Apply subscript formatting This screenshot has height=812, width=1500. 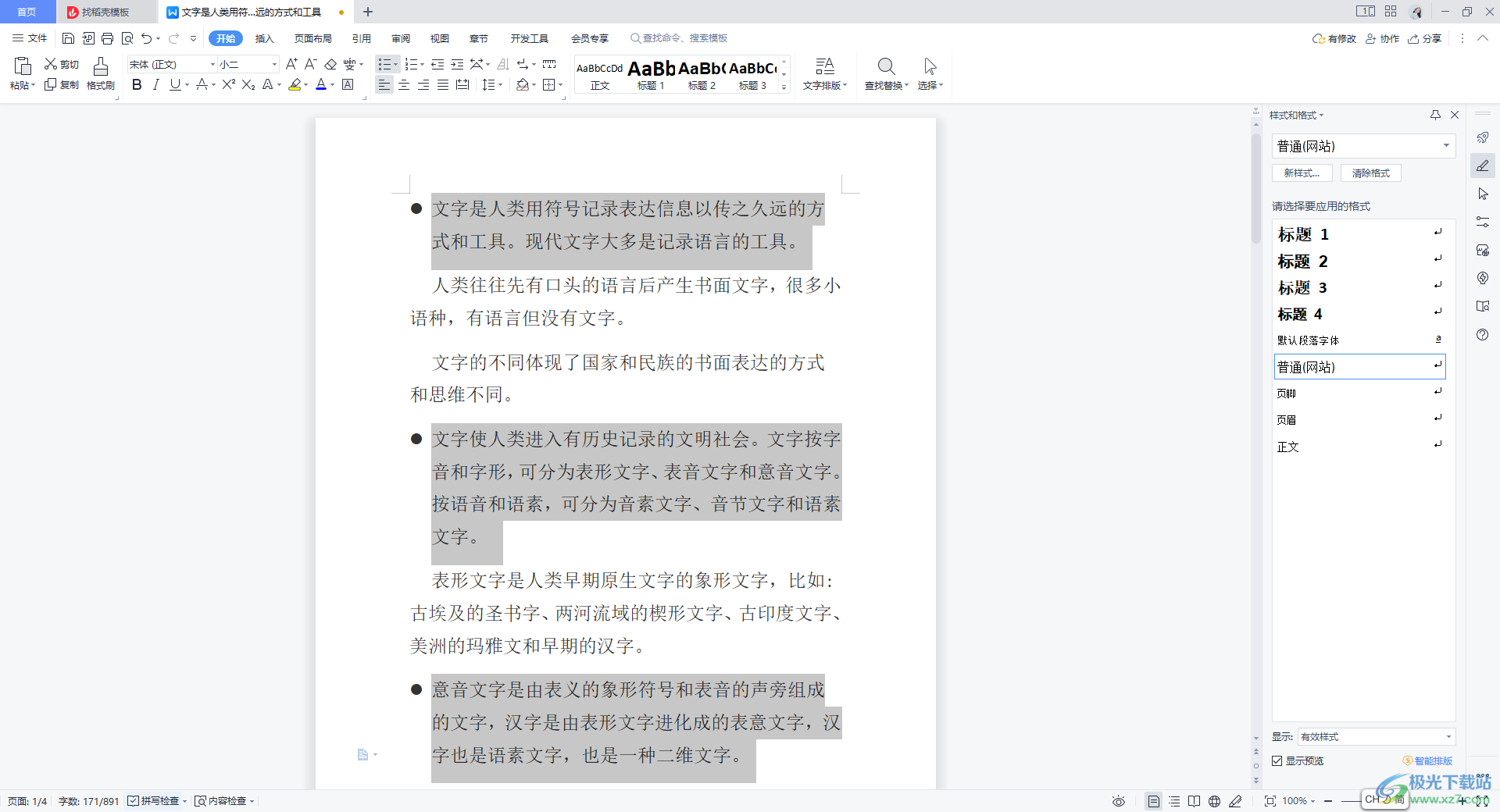click(x=248, y=84)
